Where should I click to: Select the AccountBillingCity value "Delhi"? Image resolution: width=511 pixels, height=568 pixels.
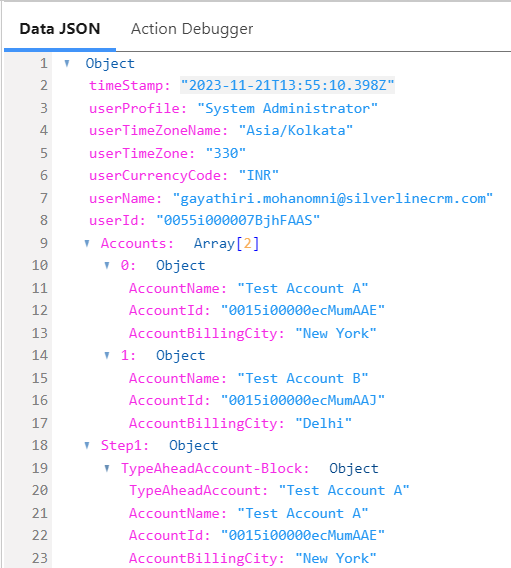point(323,423)
